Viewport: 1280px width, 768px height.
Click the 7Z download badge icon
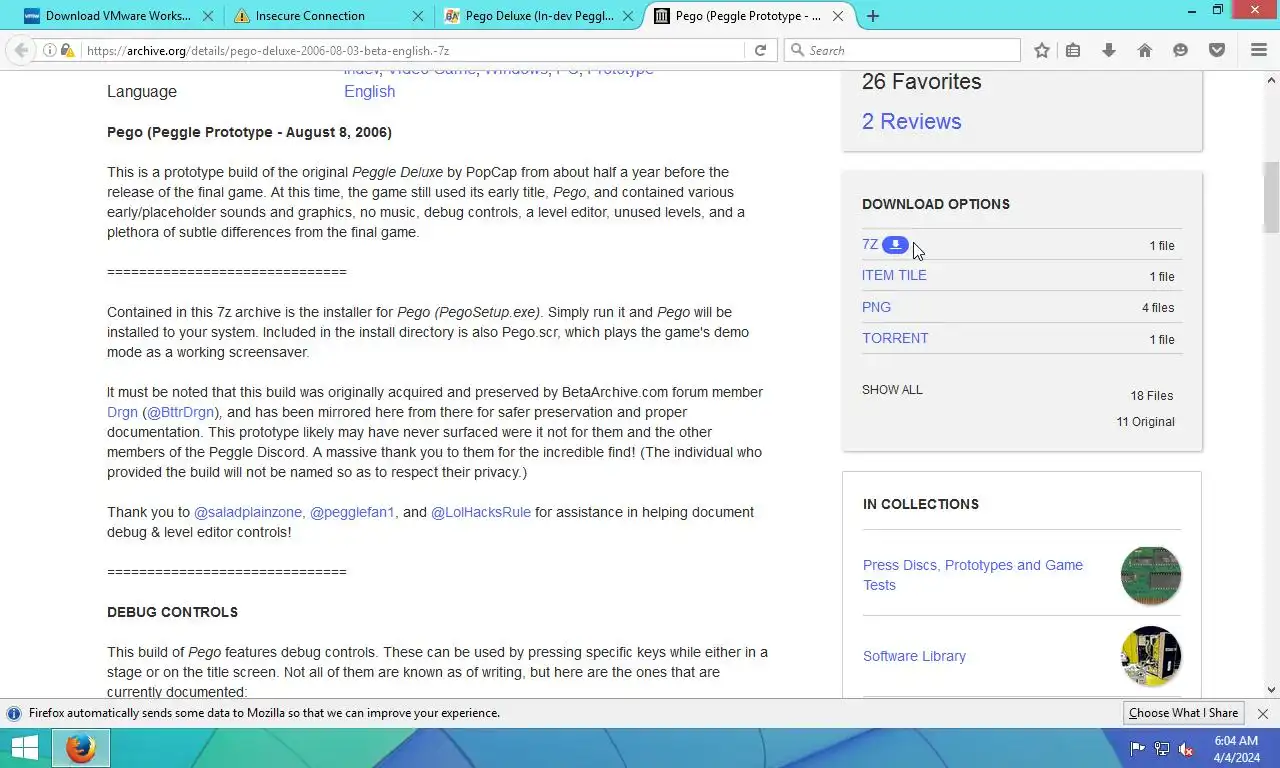(895, 244)
